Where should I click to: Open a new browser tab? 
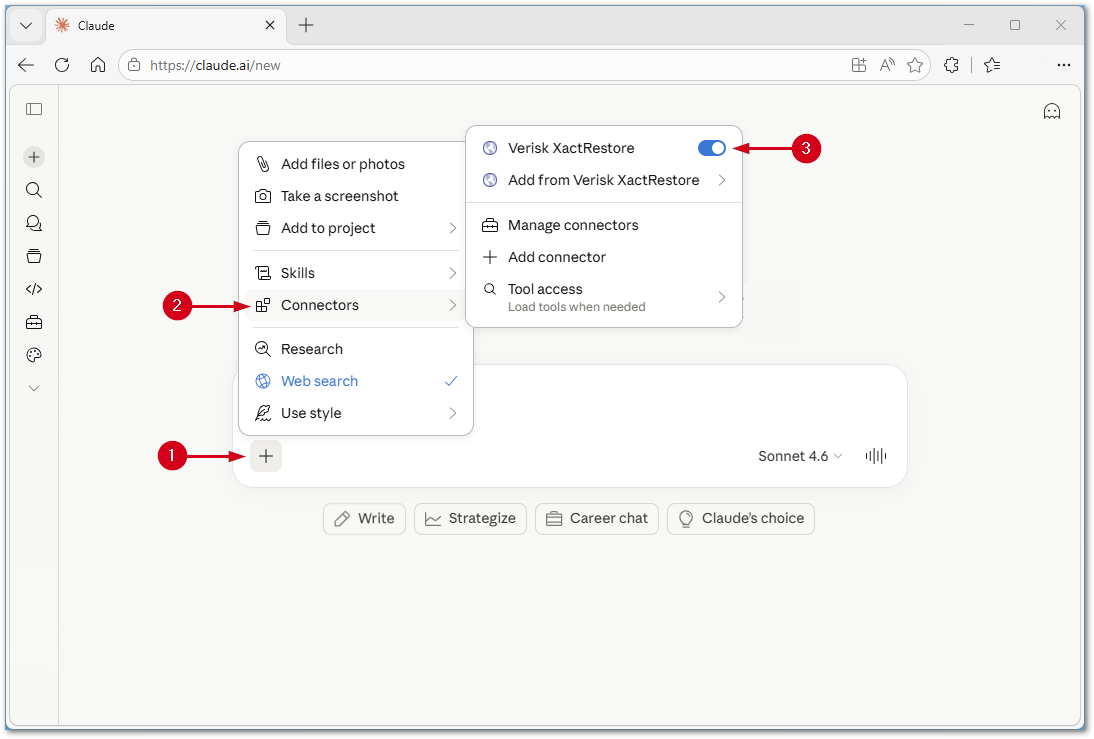click(306, 25)
